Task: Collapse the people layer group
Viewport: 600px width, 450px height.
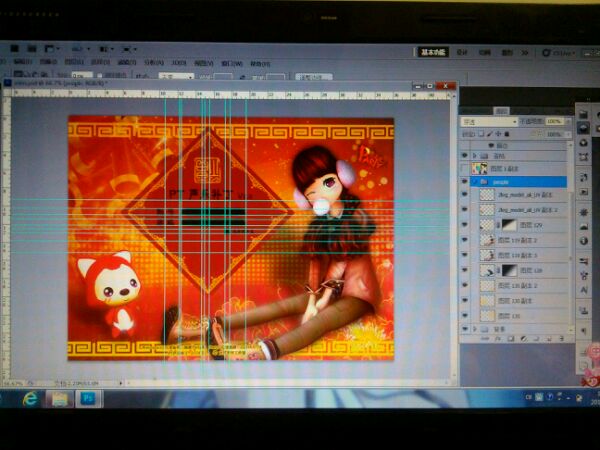Action: [x=475, y=181]
